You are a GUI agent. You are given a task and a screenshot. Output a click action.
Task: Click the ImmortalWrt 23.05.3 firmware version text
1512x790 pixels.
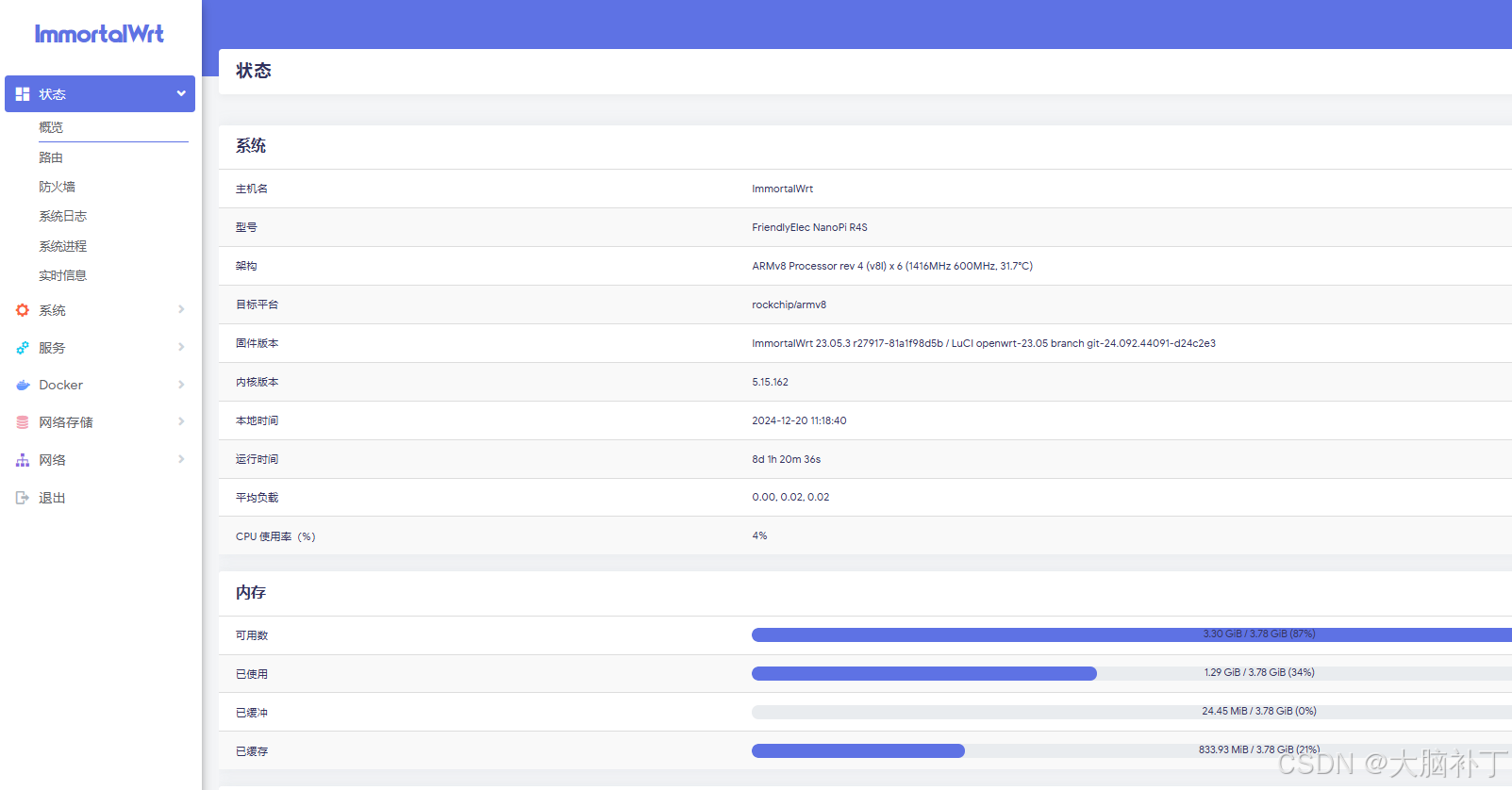coord(983,343)
